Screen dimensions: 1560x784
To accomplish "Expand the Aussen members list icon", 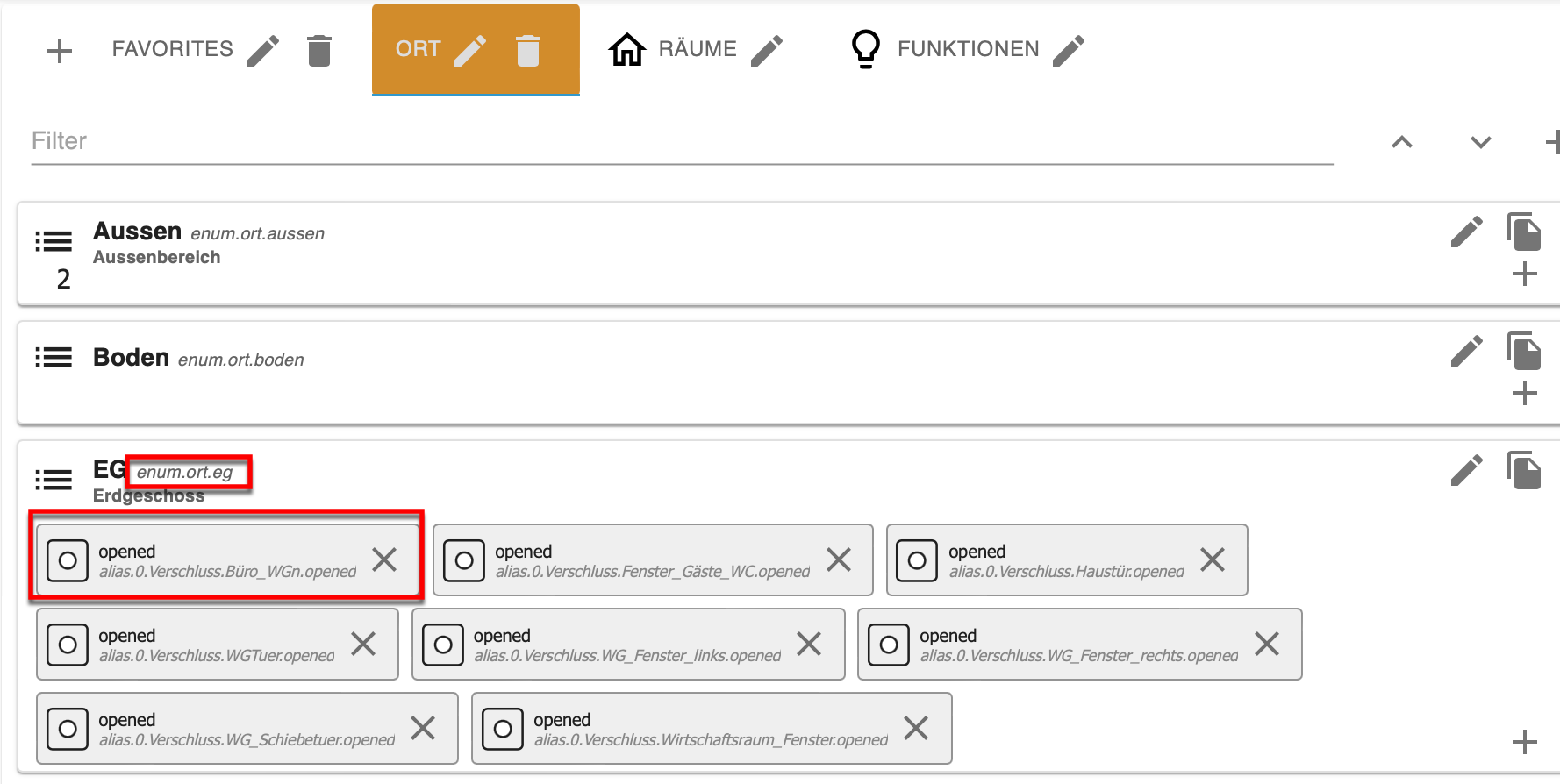I will (x=54, y=241).
